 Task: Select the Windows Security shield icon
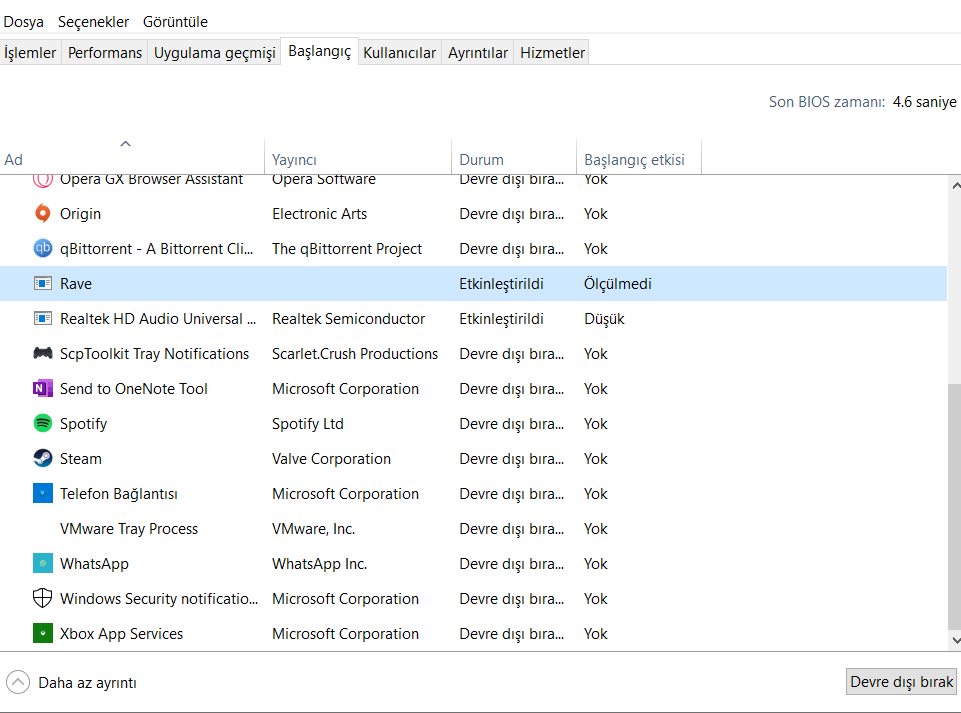click(42, 598)
